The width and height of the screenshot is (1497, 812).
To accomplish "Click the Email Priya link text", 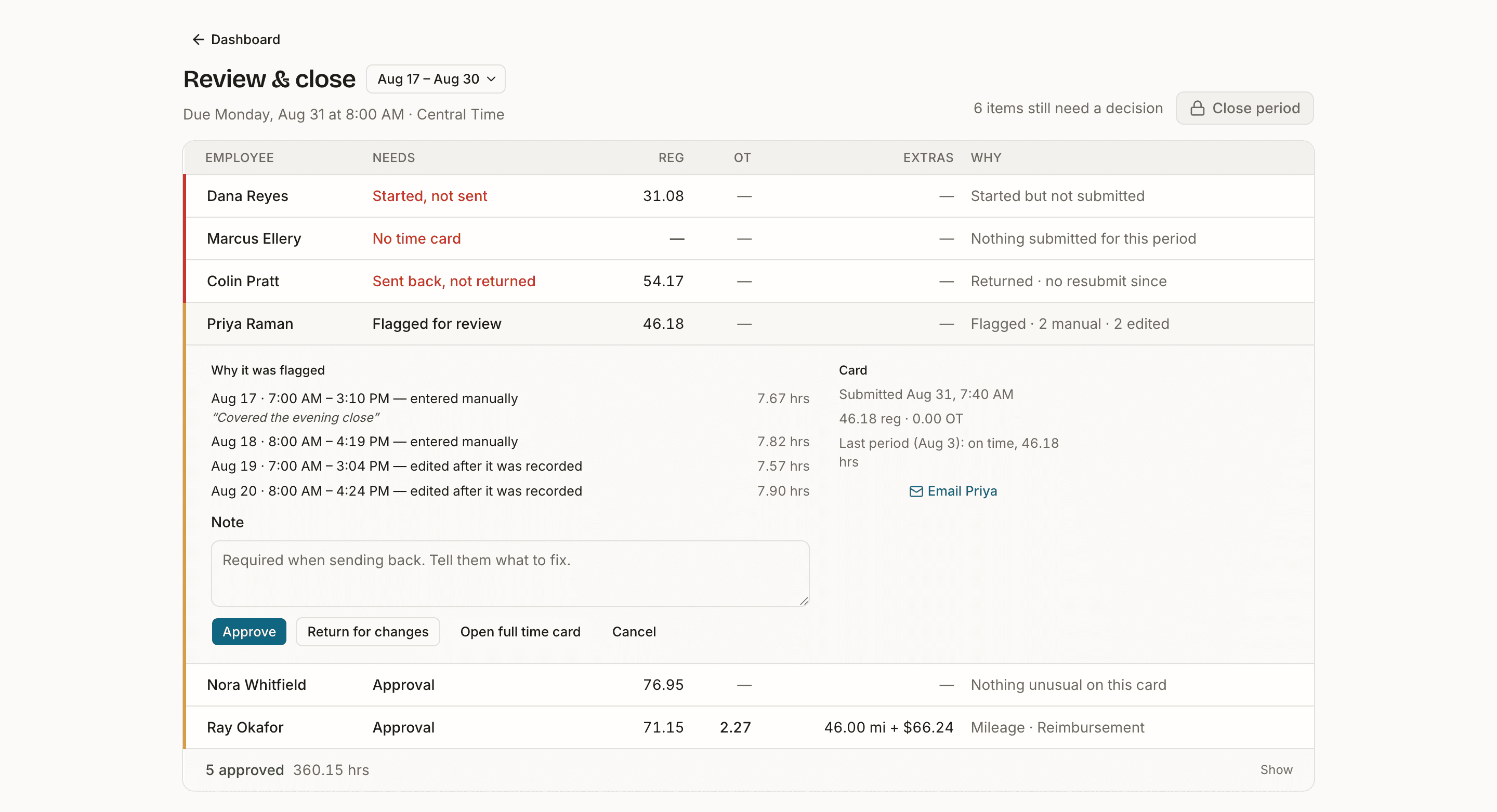I will click(962, 491).
